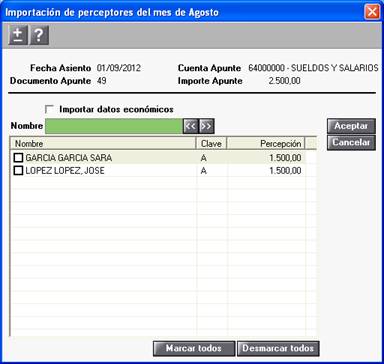Go to previous match with << button
The height and width of the screenshot is (364, 384).
(190, 126)
